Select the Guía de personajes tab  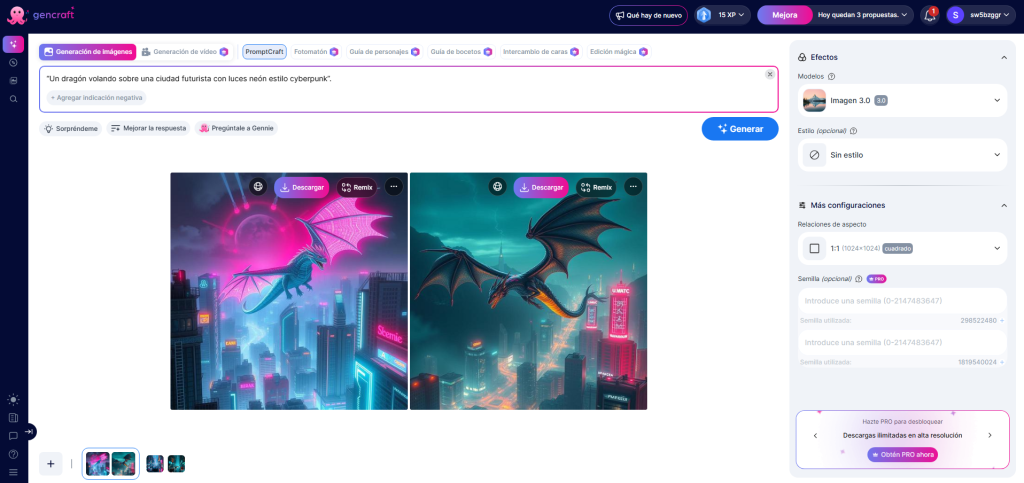click(x=384, y=52)
